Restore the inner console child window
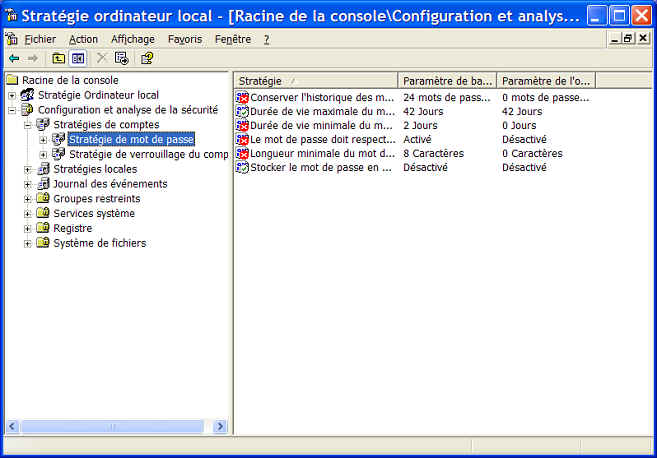 click(628, 39)
